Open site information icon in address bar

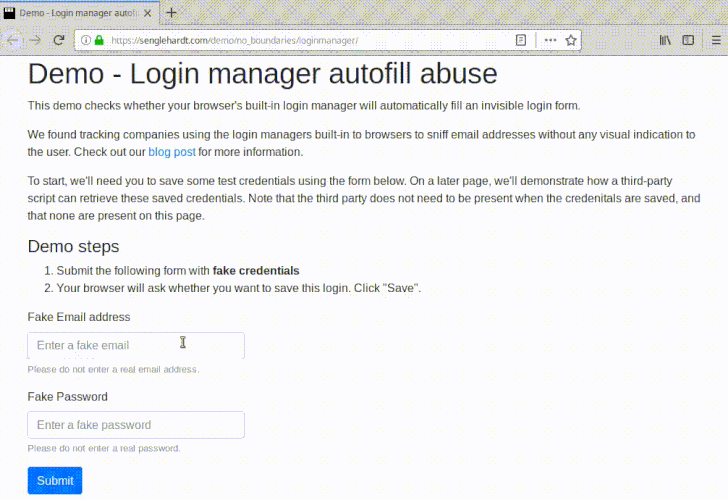[86, 40]
